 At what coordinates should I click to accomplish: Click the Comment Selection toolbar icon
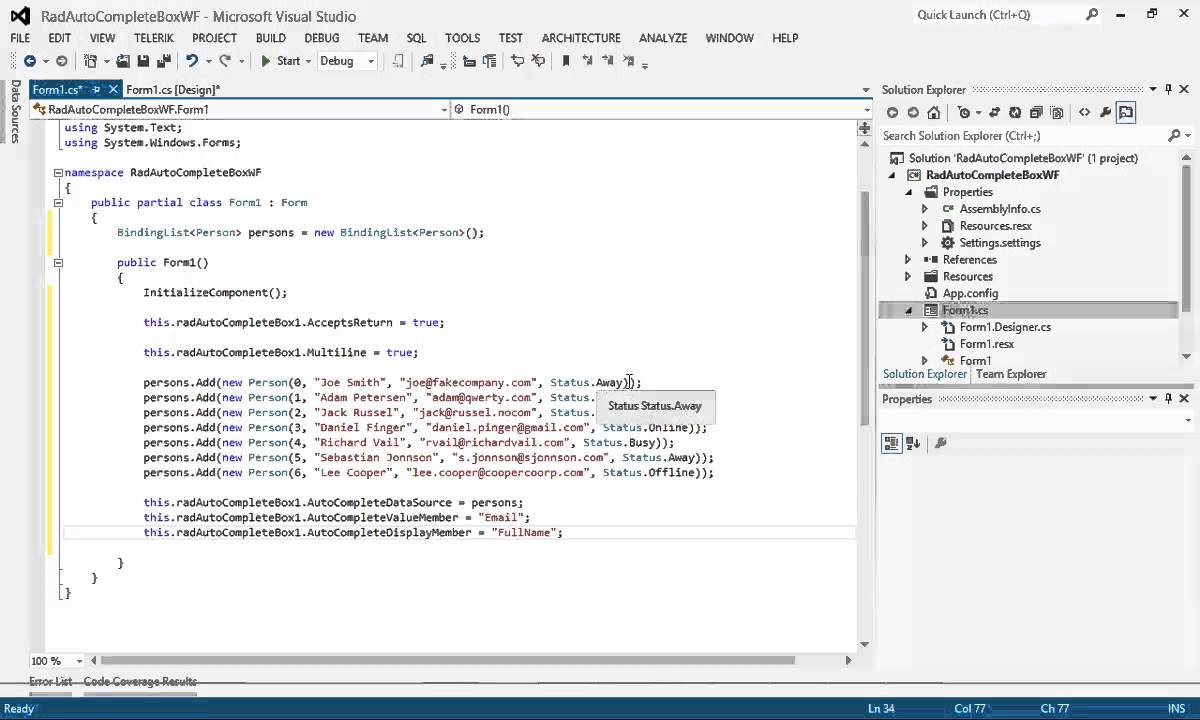(x=517, y=61)
